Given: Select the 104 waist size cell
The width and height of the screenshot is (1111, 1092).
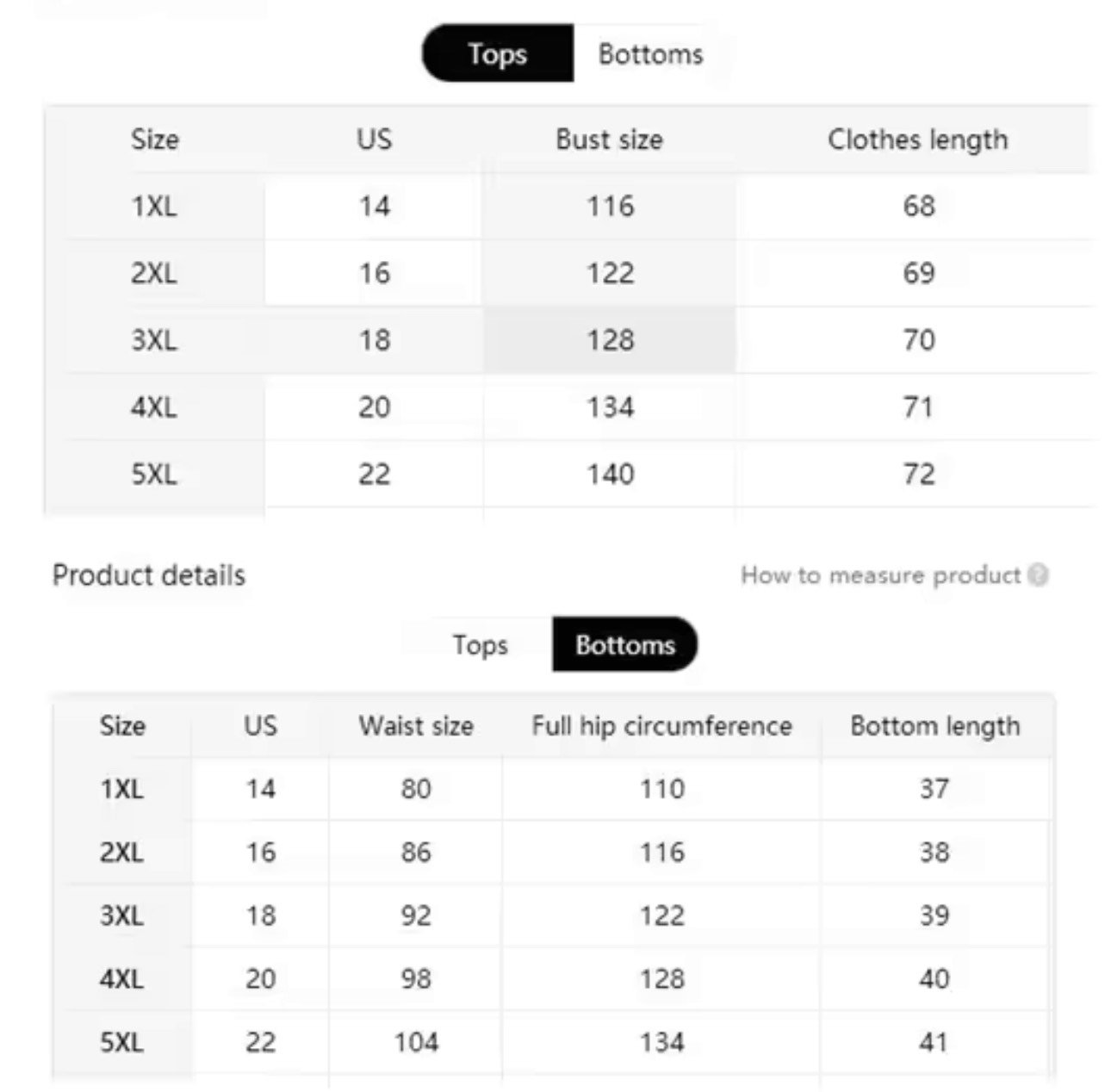Looking at the screenshot, I should tap(416, 1042).
